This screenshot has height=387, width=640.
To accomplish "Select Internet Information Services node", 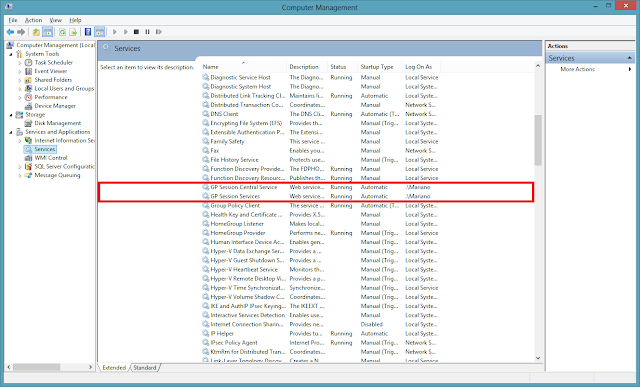I will click(x=64, y=140).
